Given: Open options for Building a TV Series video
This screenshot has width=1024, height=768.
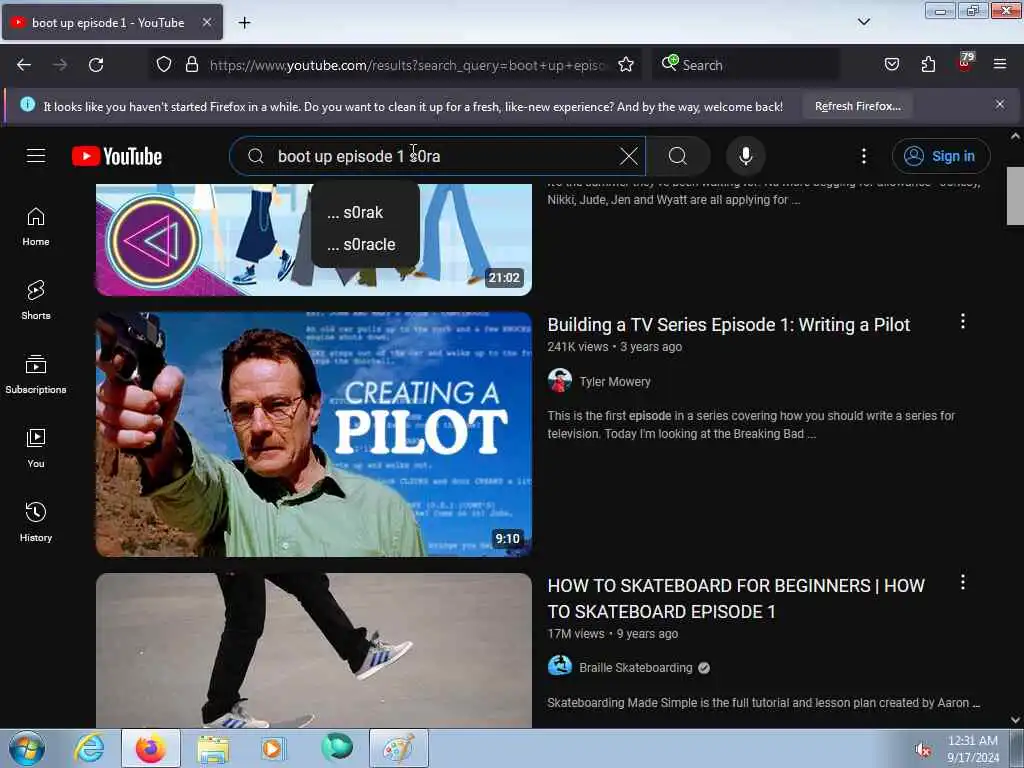Looking at the screenshot, I should click(x=963, y=321).
